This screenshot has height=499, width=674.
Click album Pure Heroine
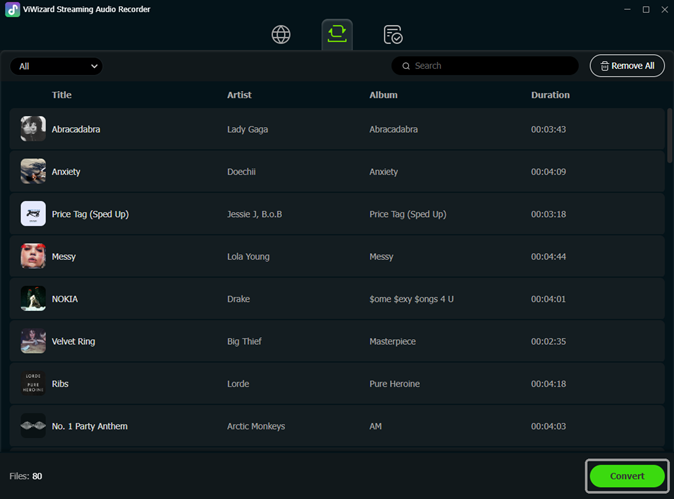click(x=395, y=384)
